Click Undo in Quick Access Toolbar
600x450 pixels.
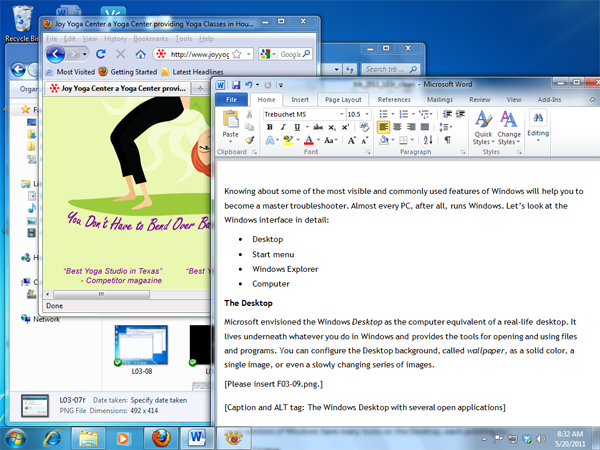[x=249, y=85]
